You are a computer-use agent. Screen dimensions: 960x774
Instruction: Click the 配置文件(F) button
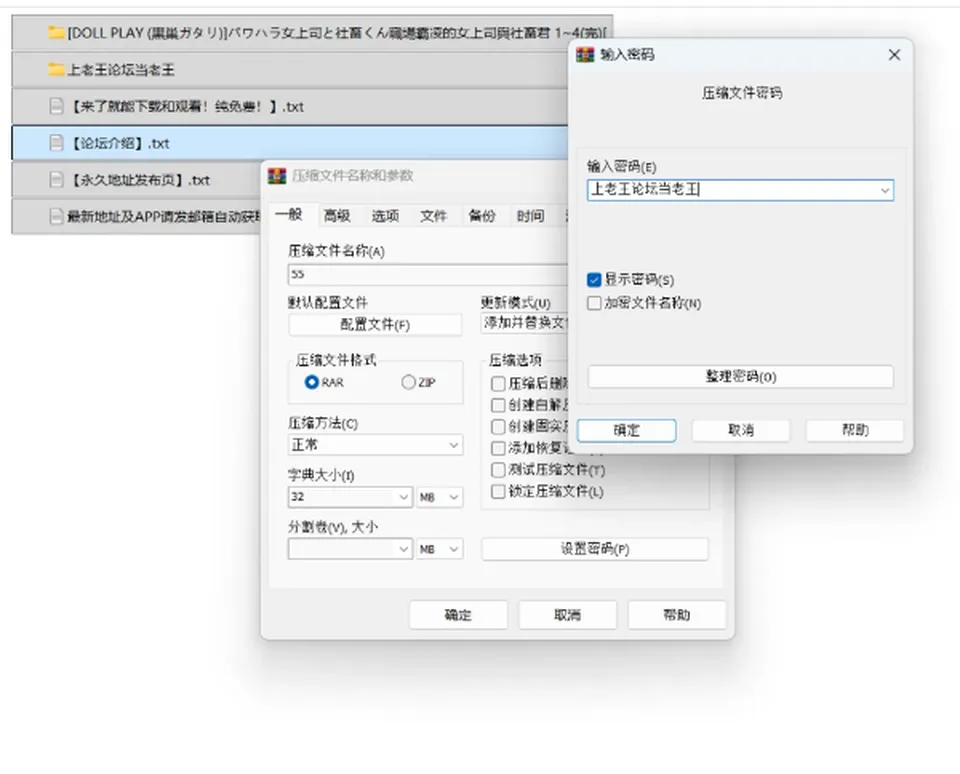click(375, 325)
